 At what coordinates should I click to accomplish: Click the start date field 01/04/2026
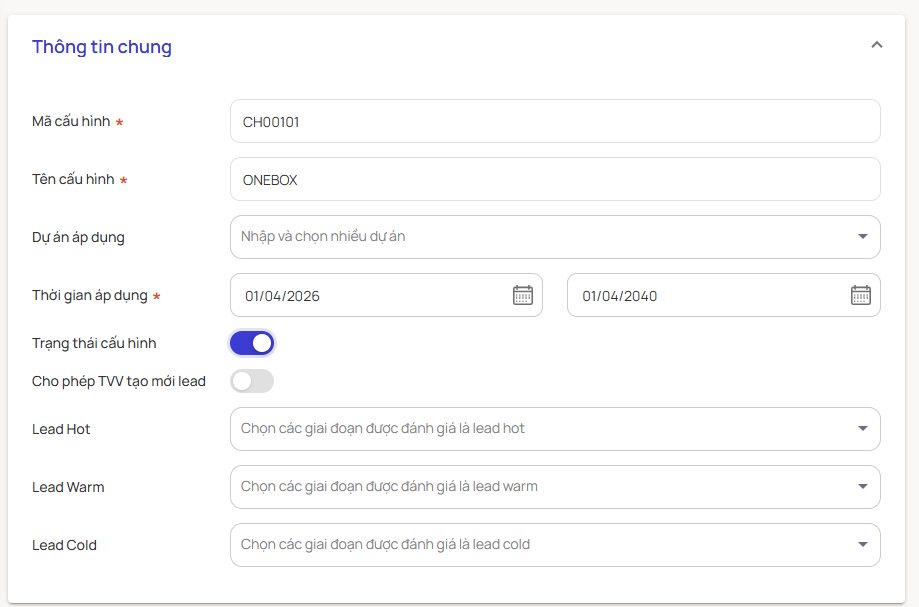(386, 295)
